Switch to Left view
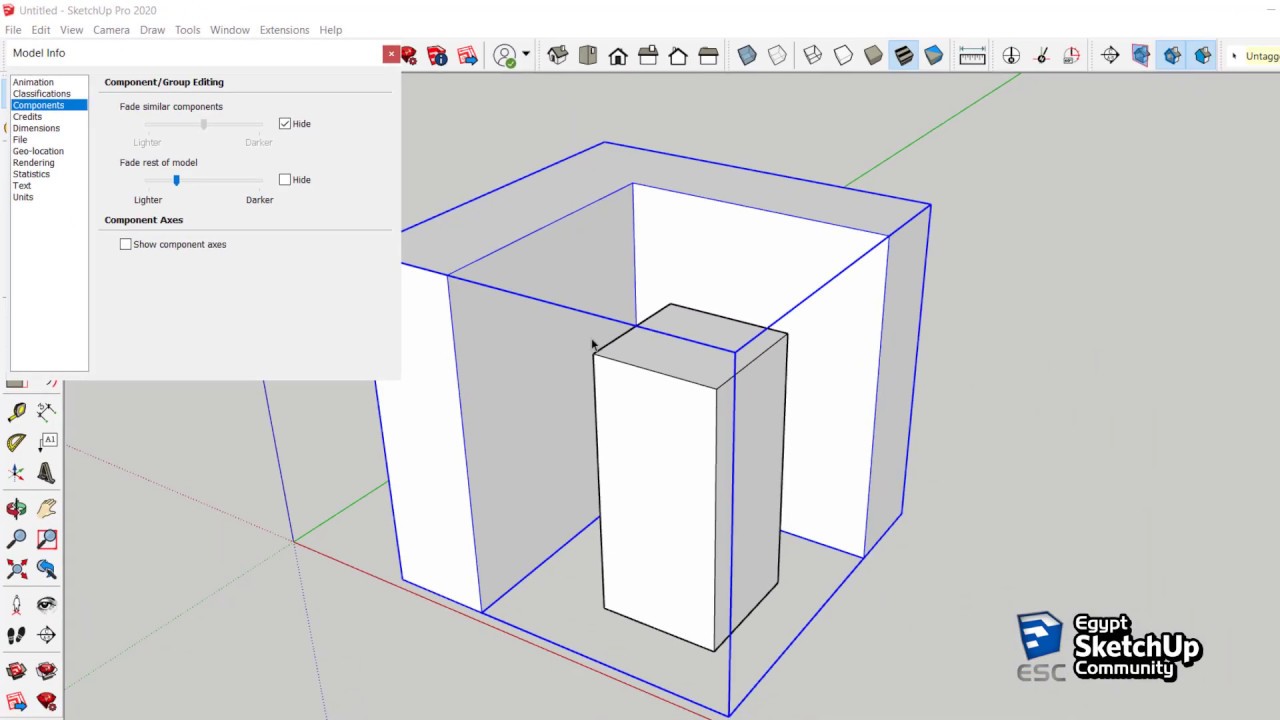Image resolution: width=1280 pixels, height=720 pixels. [709, 56]
